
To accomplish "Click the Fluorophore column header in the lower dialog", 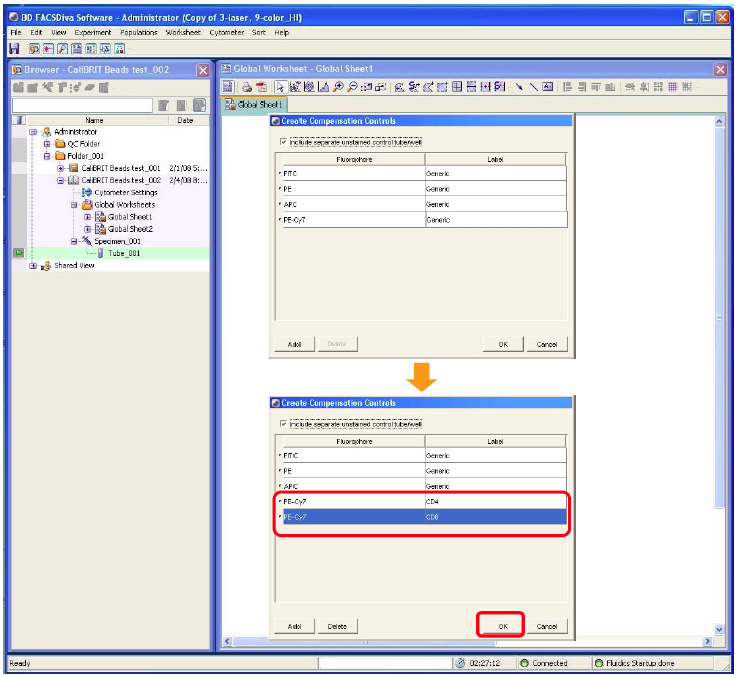I will (x=354, y=441).
